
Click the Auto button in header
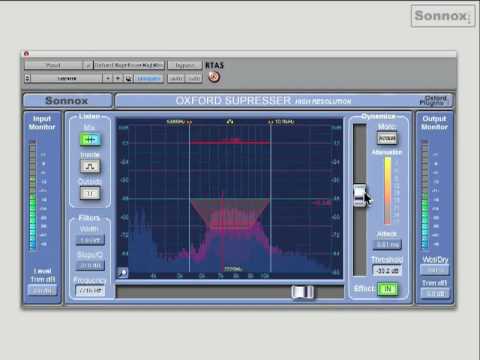pyautogui.click(x=176, y=78)
